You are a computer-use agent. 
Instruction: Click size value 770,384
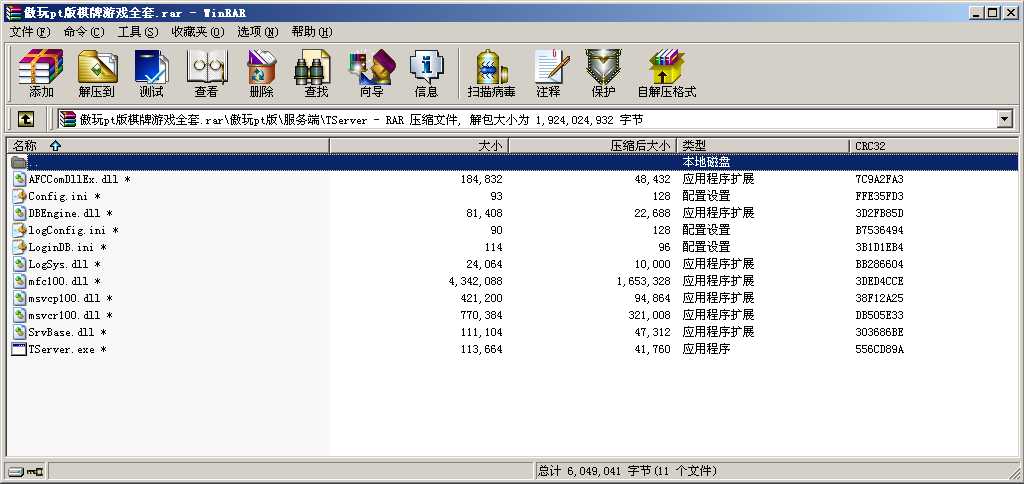[481, 315]
